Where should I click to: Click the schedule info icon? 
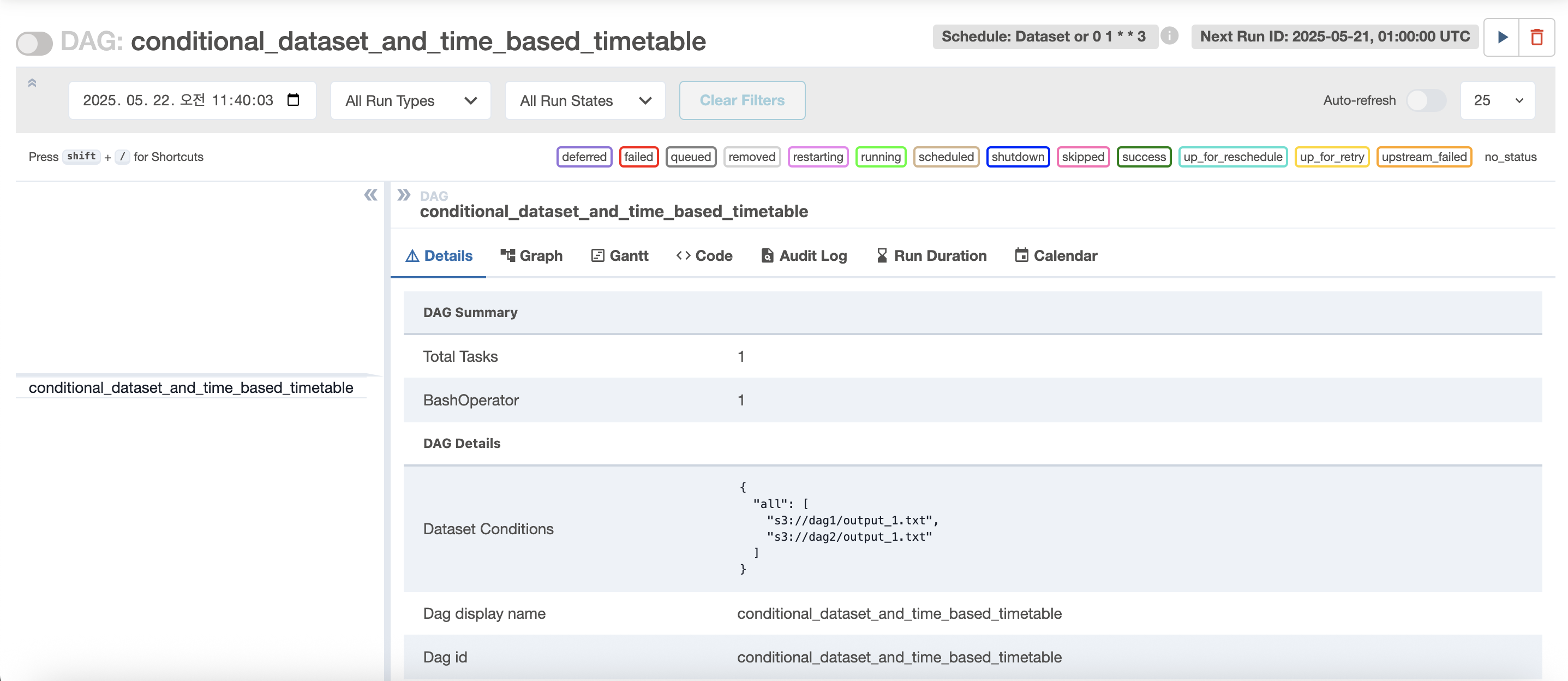point(1169,36)
